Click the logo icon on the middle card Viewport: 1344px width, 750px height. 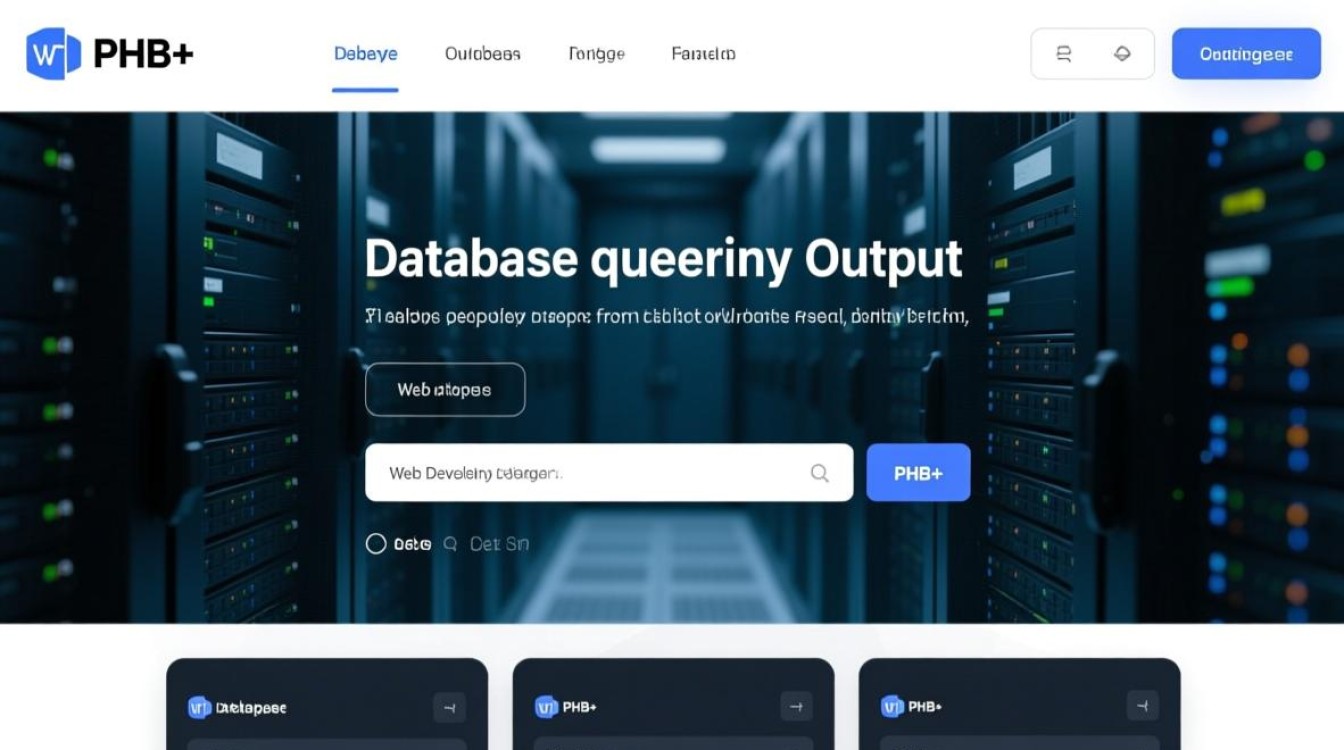click(x=546, y=708)
